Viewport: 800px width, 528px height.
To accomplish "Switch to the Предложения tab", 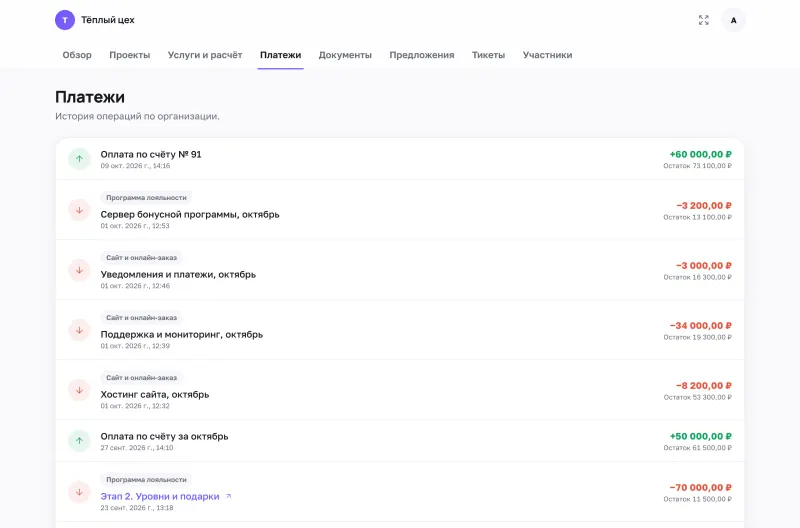I will tap(422, 55).
